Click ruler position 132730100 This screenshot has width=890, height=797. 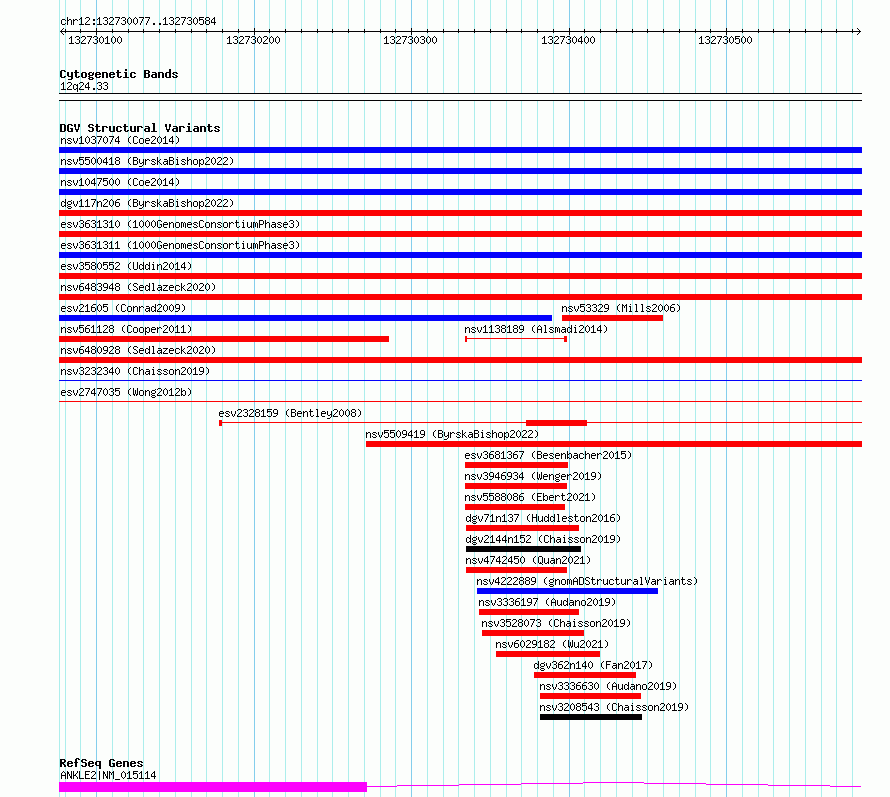[95, 40]
